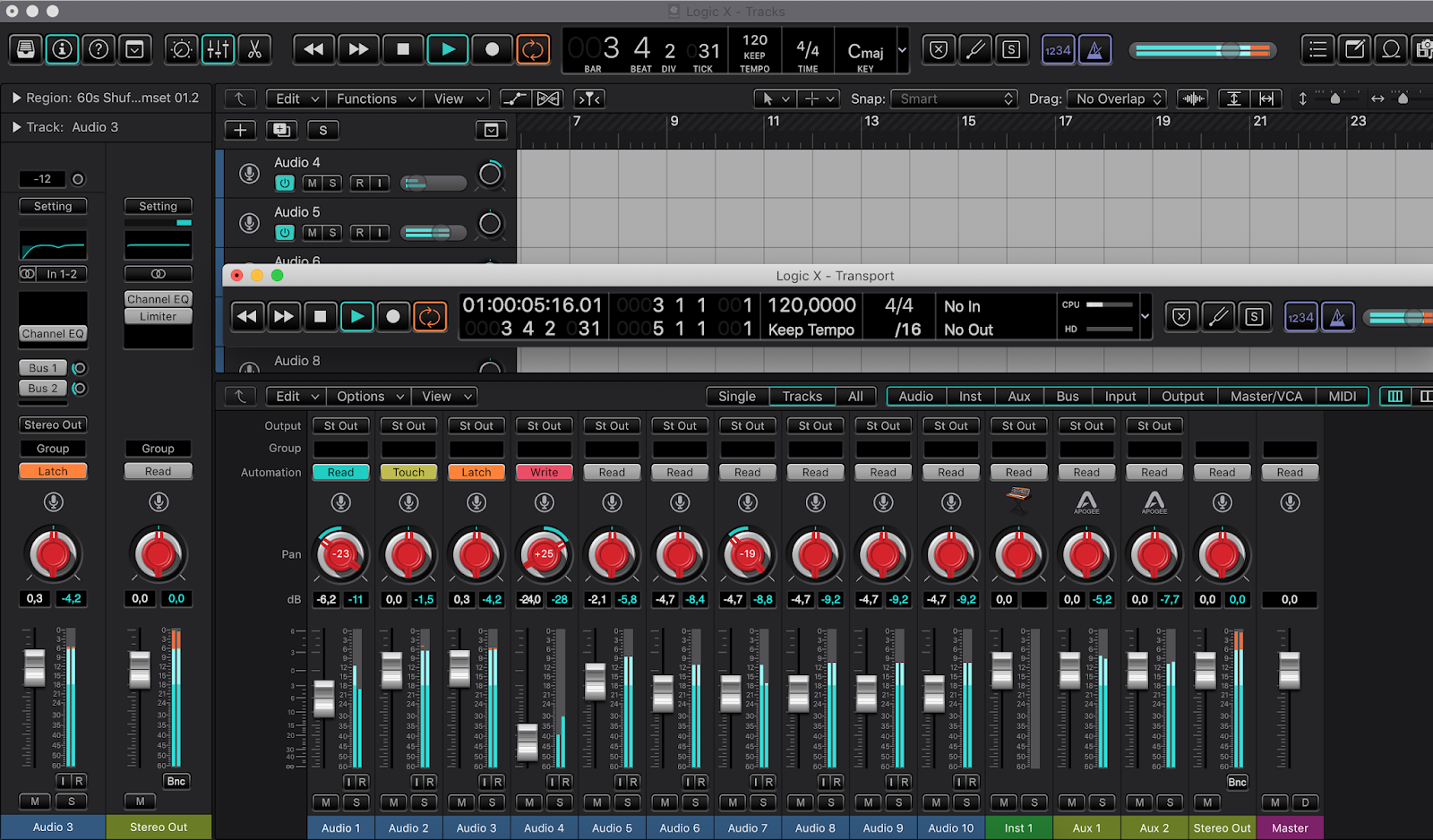Click the master volume slider in control bar

coord(1202,51)
